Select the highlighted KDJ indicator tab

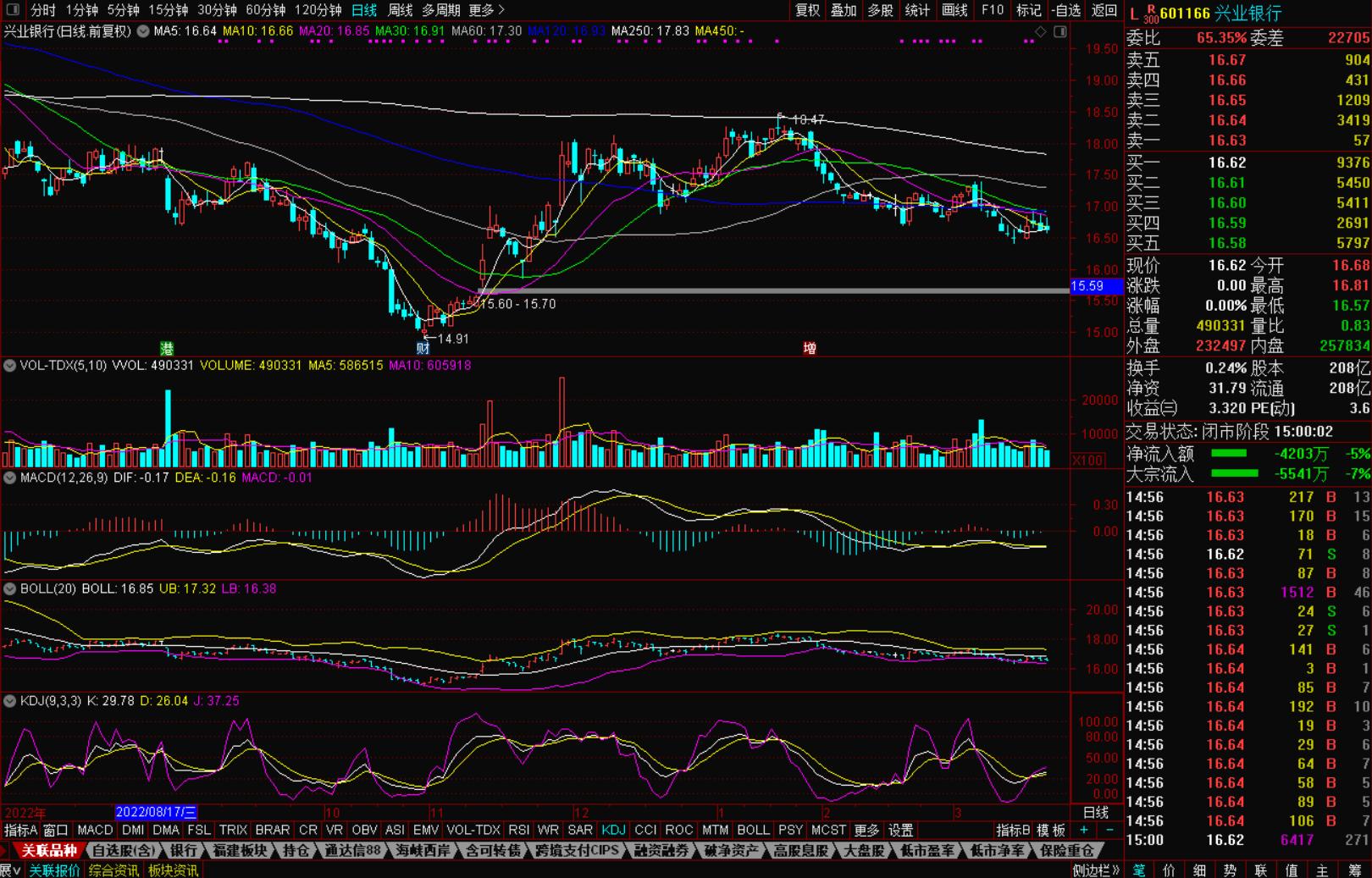(613, 831)
